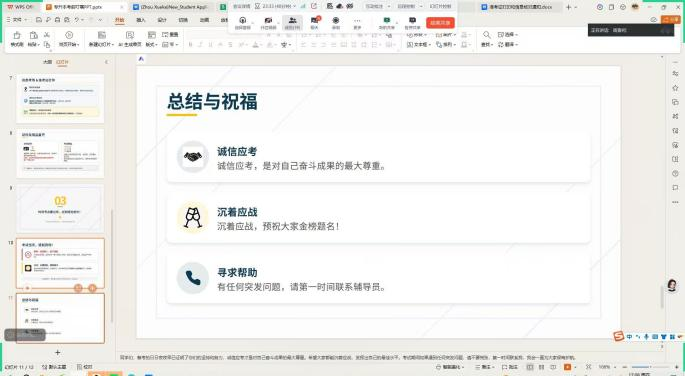Toggle Bold formatting

pos(190,45)
